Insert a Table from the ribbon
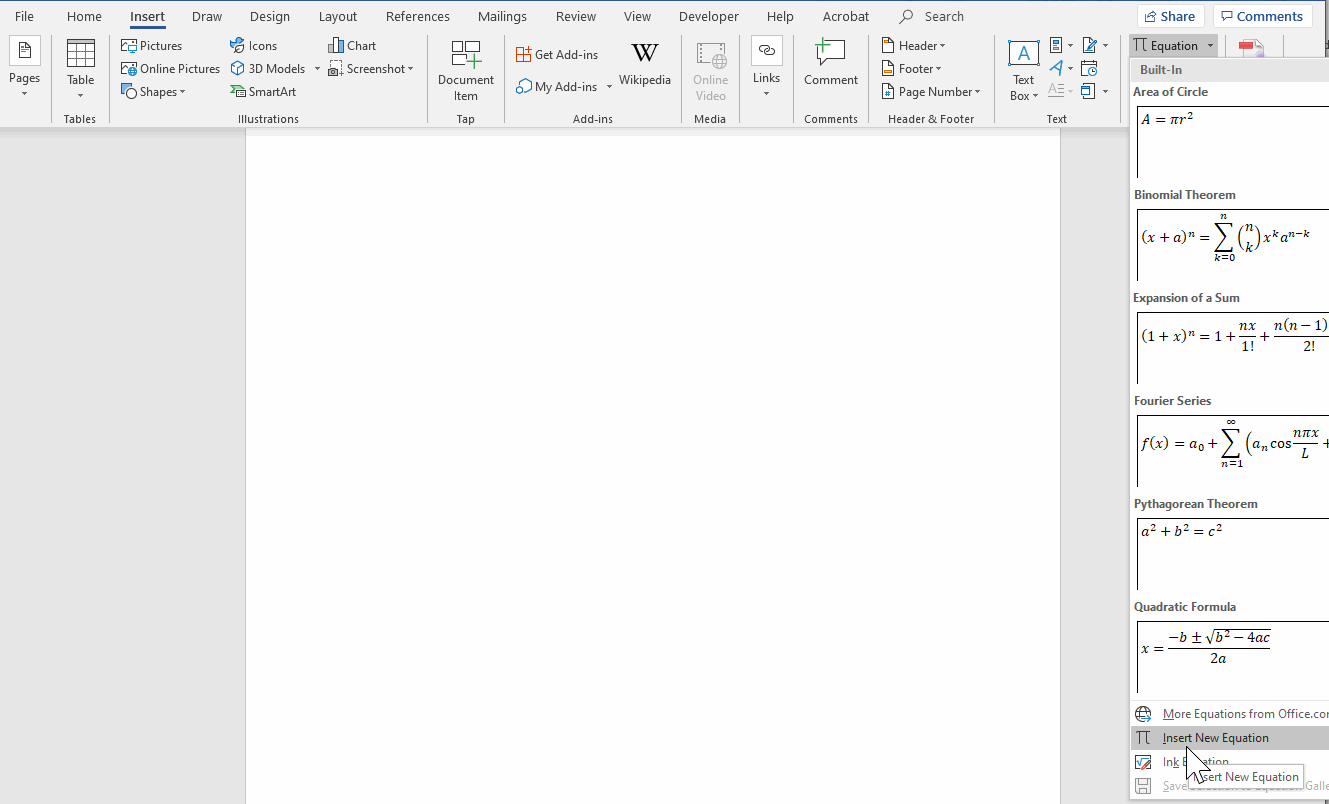 click(80, 64)
